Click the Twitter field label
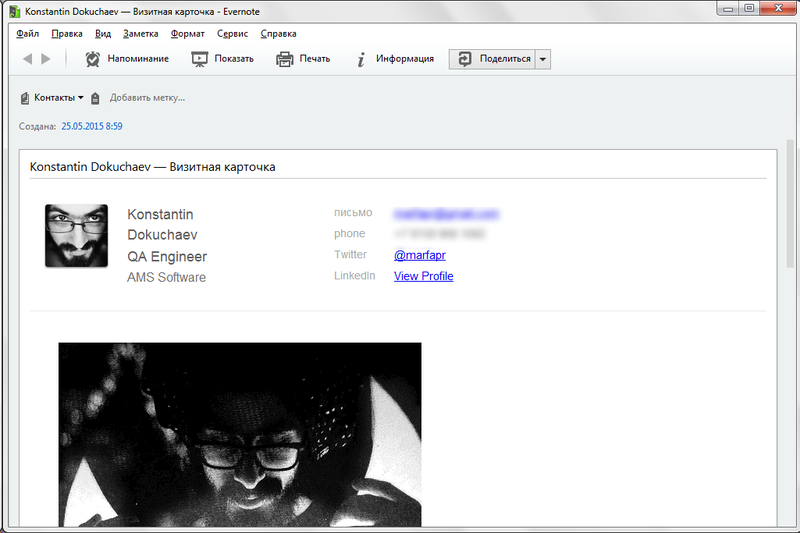 (350, 255)
